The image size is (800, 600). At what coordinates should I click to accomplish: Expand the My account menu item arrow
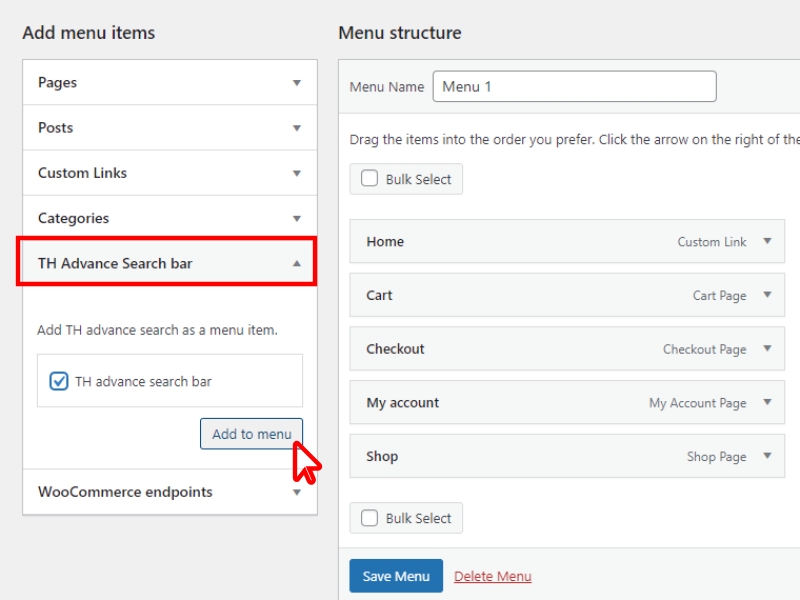pyautogui.click(x=767, y=402)
